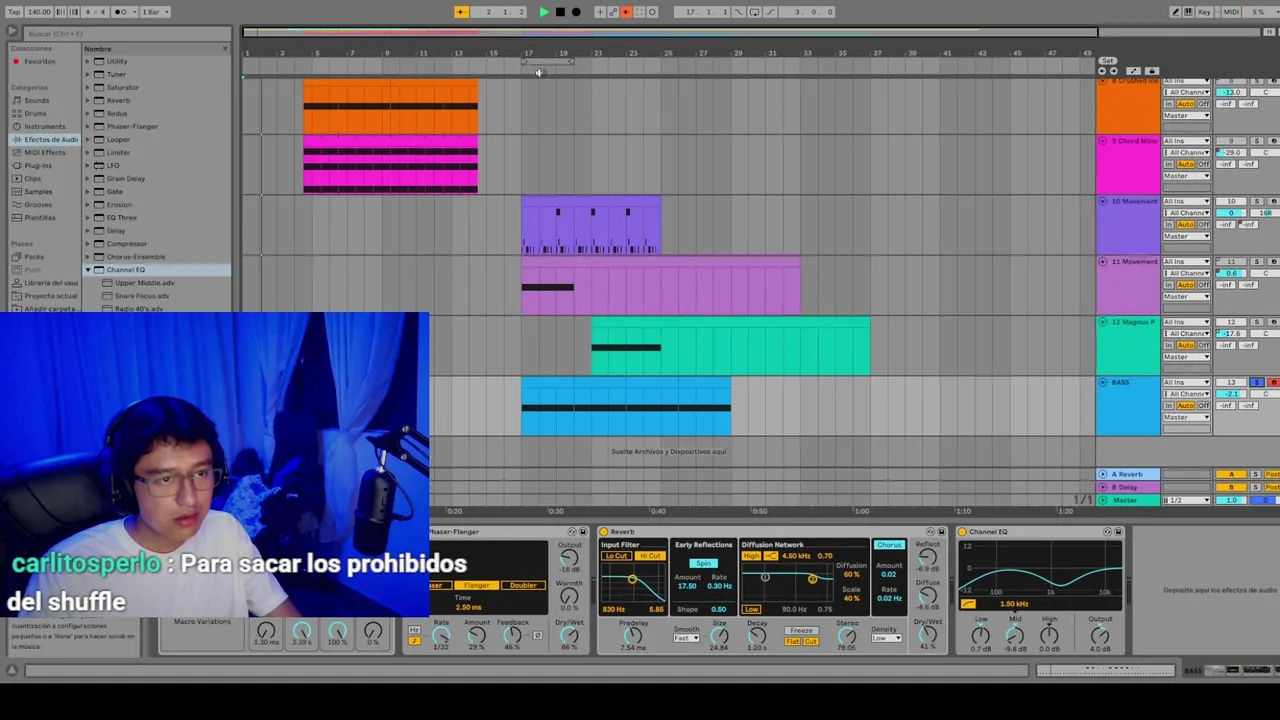Select the Sounds category
The height and width of the screenshot is (720, 1280).
coord(36,100)
